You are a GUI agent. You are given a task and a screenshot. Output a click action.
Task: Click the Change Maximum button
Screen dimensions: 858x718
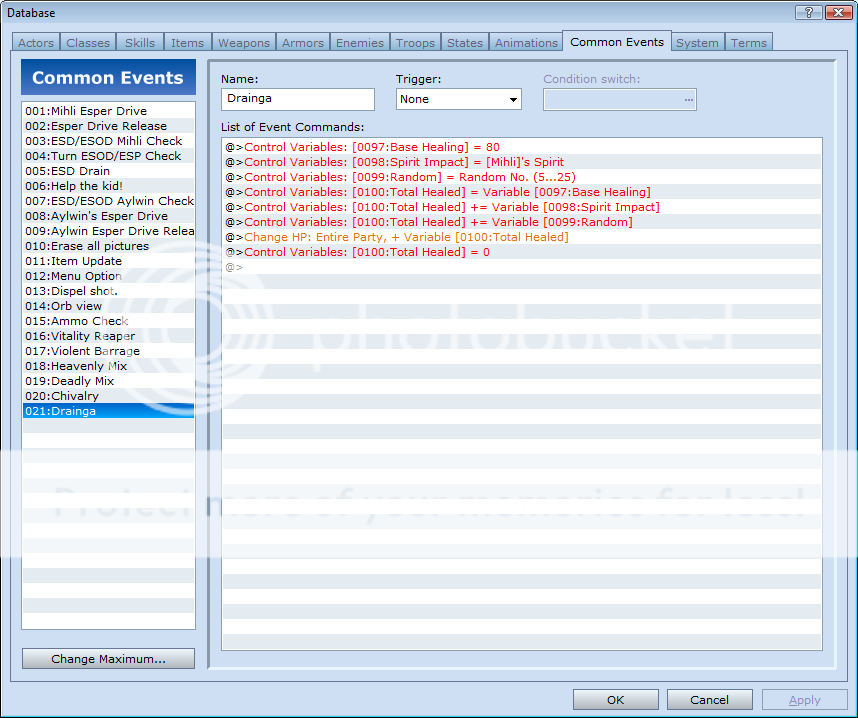click(108, 659)
